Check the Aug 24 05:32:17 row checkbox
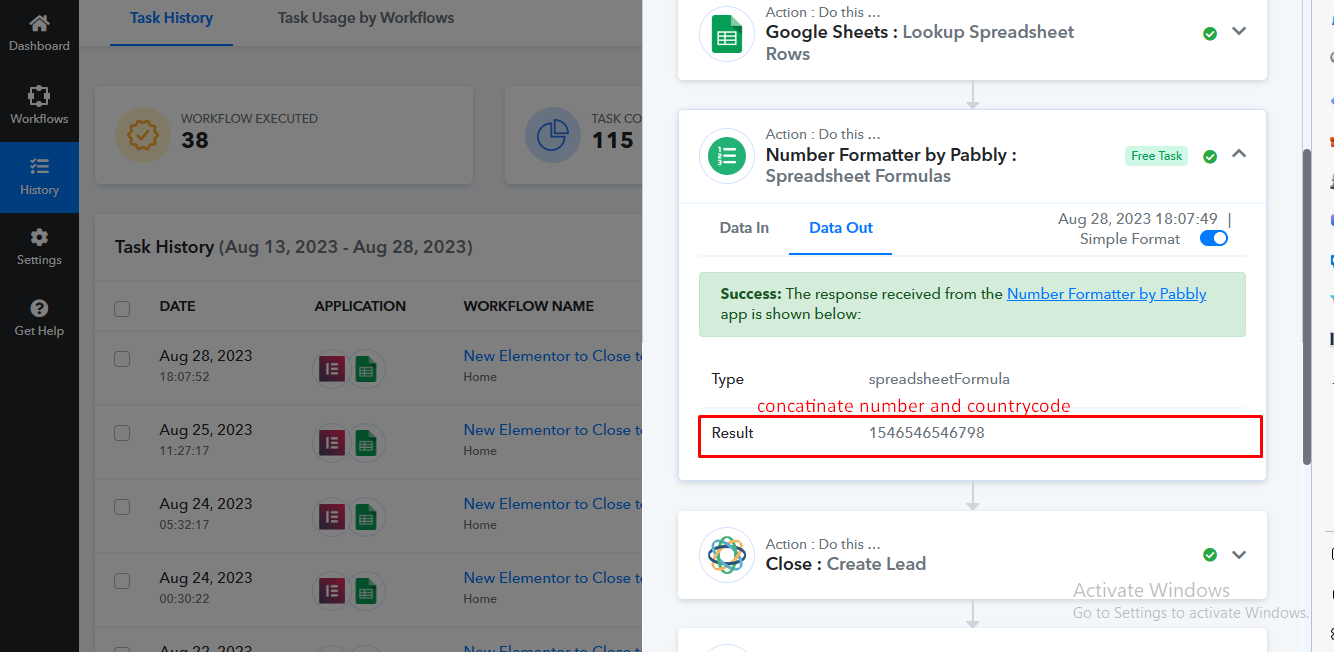Viewport: 1334px width, 652px height. [x=122, y=507]
